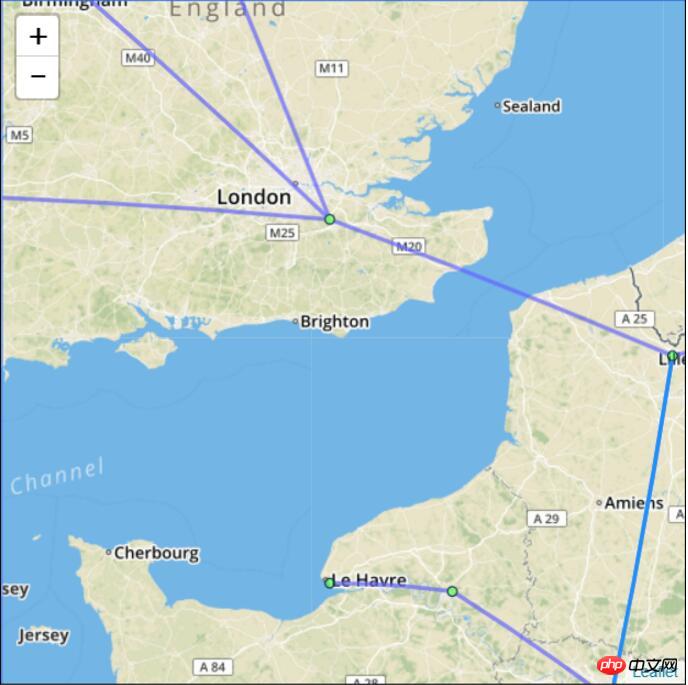Open the Leaflet attribution link

(x=655, y=672)
